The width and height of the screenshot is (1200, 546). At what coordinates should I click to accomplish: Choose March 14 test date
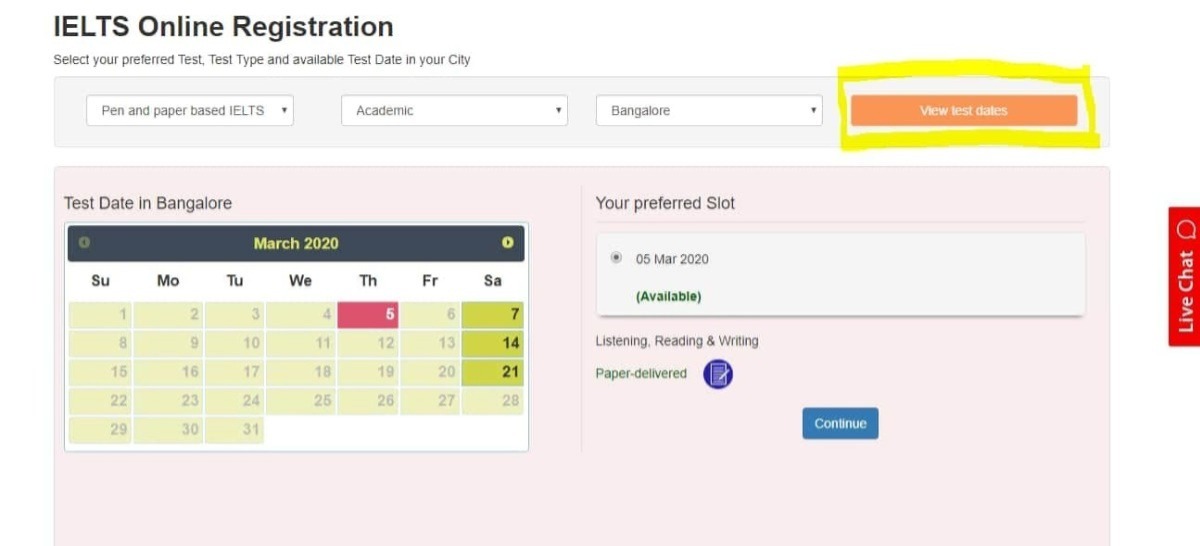point(492,343)
